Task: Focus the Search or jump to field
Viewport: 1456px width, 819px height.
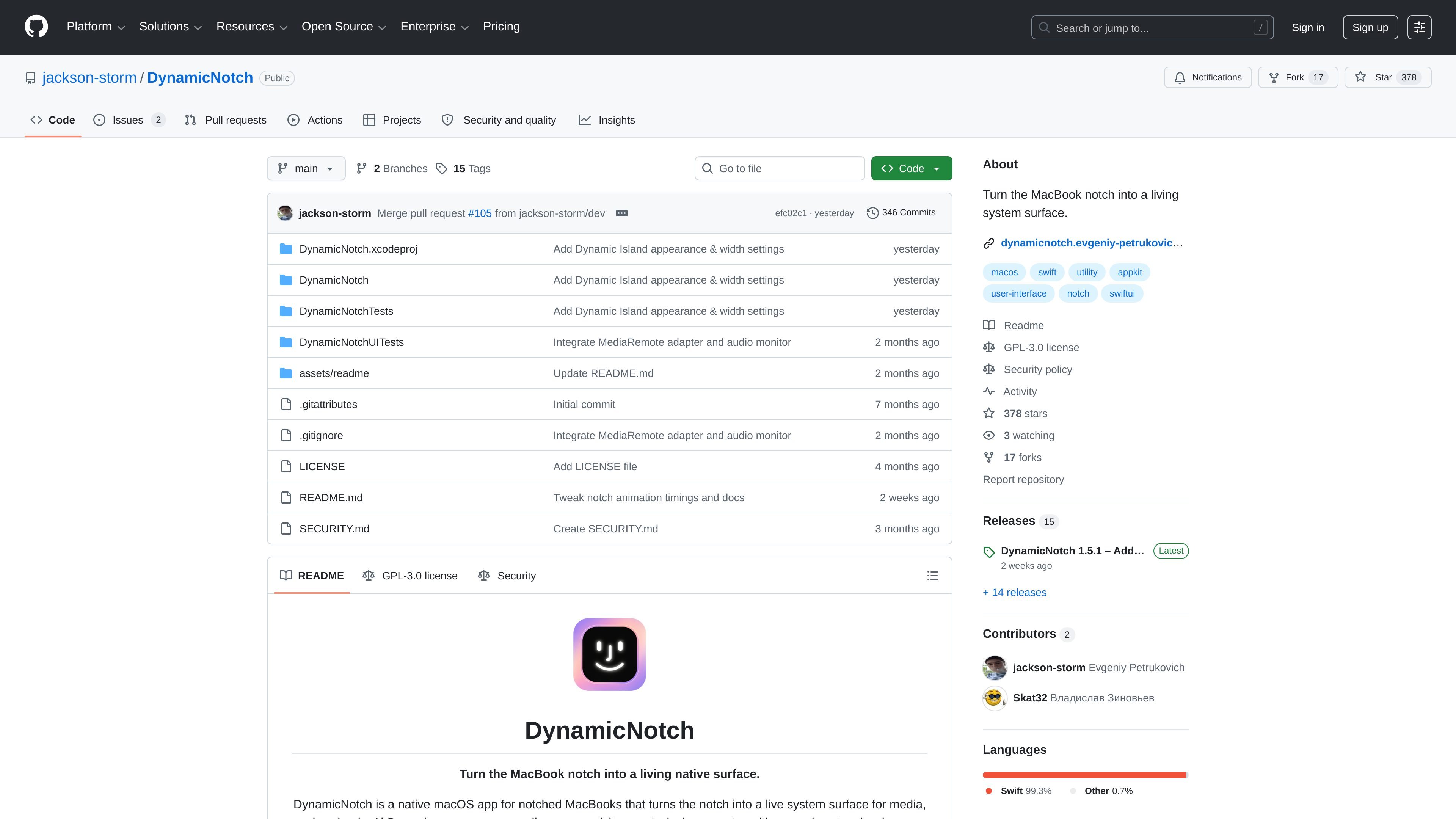Action: point(1152,28)
